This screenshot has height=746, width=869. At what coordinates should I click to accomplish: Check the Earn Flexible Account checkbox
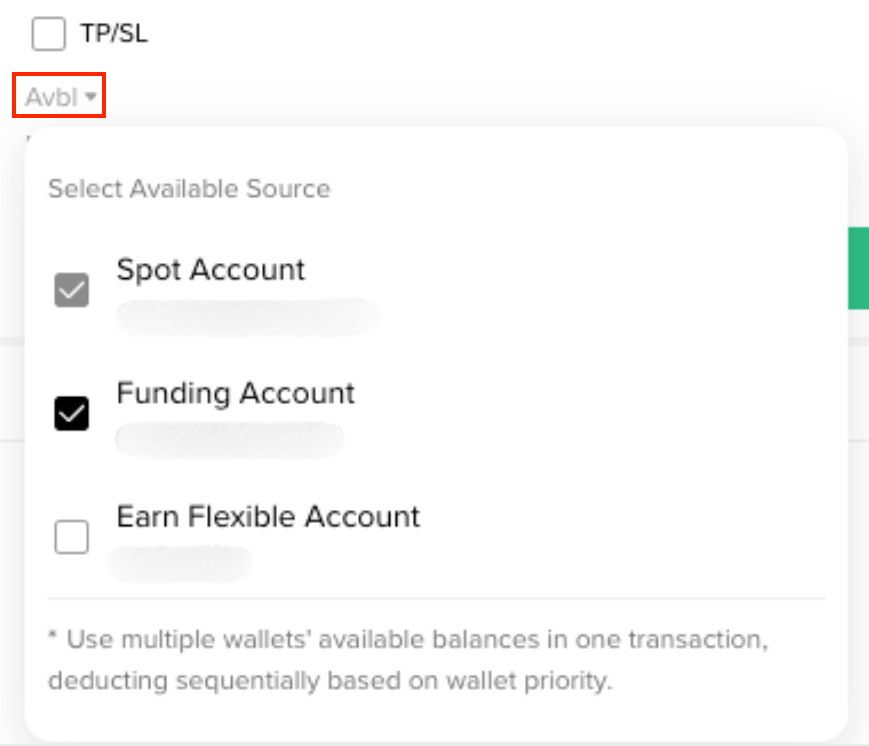click(71, 536)
